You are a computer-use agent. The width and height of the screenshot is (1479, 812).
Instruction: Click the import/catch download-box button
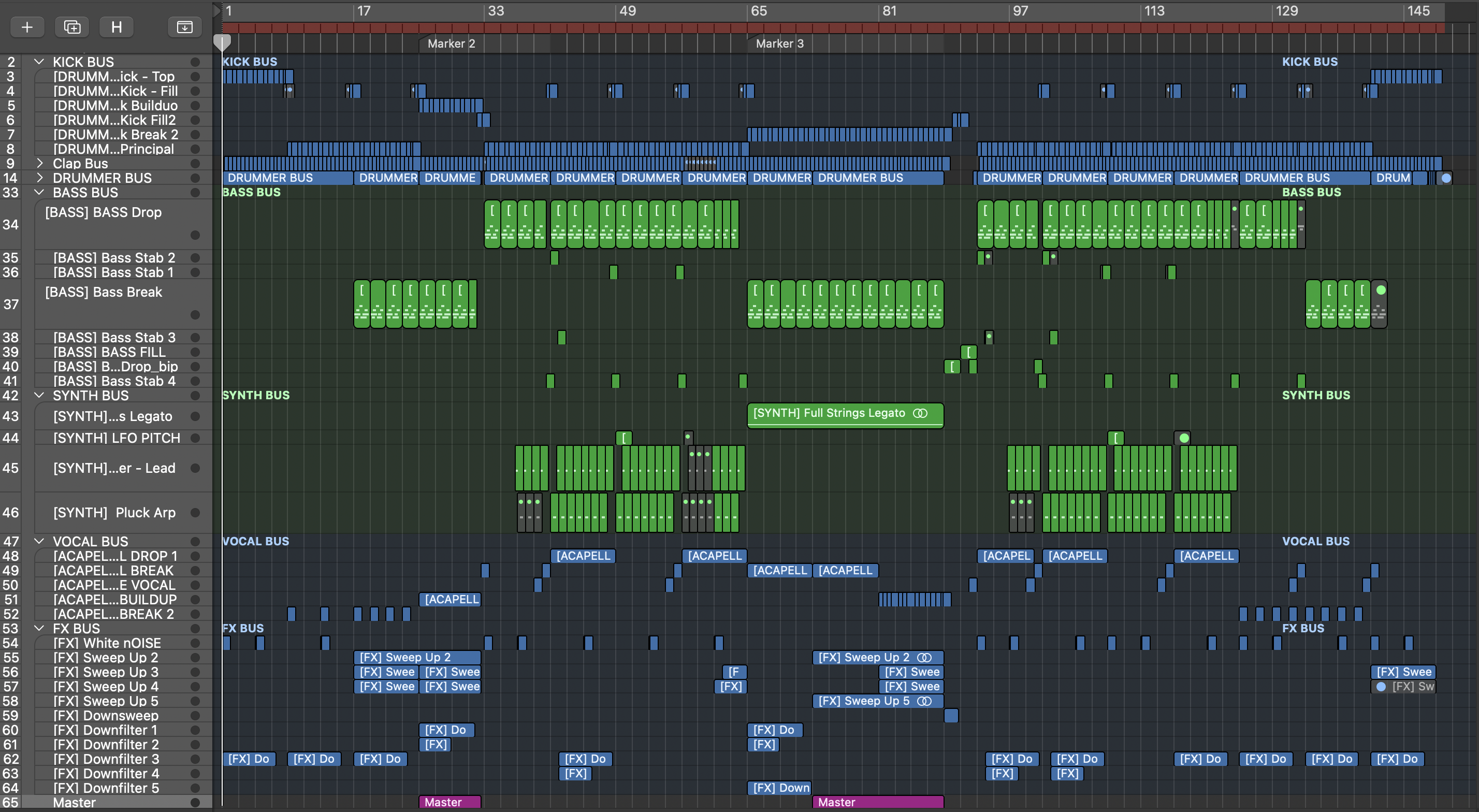tap(184, 27)
